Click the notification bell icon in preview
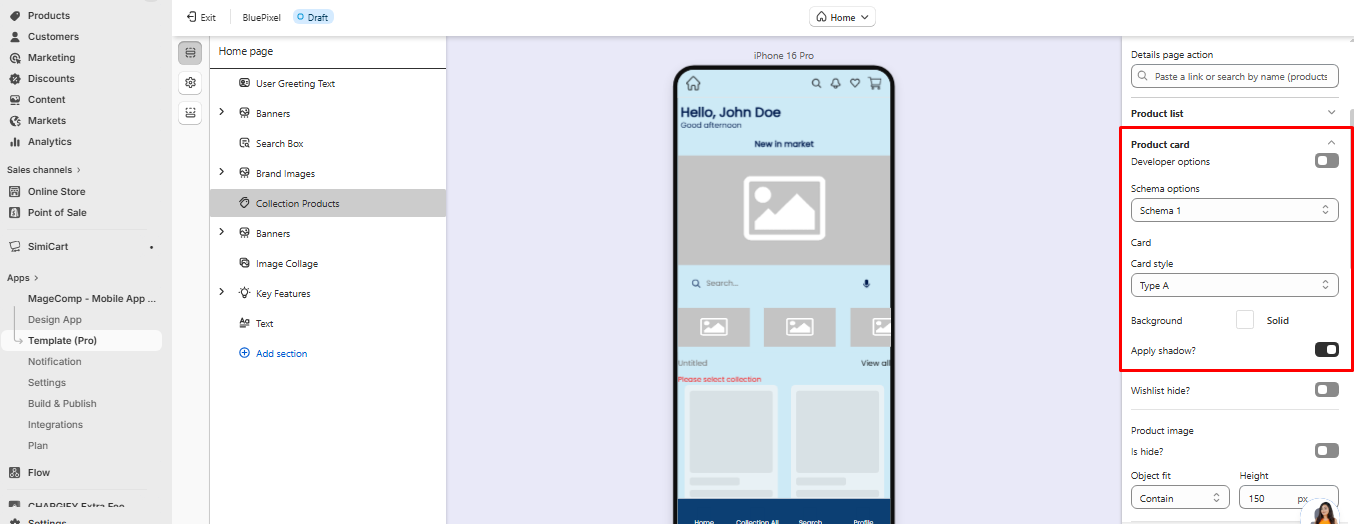Image resolution: width=1354 pixels, height=524 pixels. coord(836,84)
